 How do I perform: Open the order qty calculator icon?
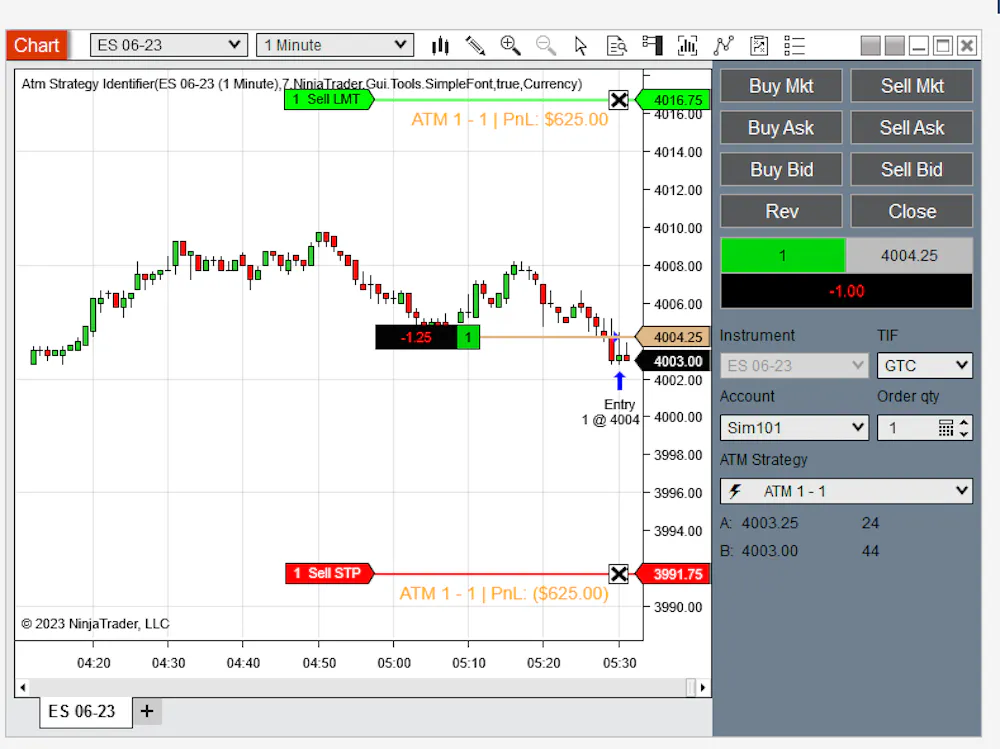coord(946,427)
